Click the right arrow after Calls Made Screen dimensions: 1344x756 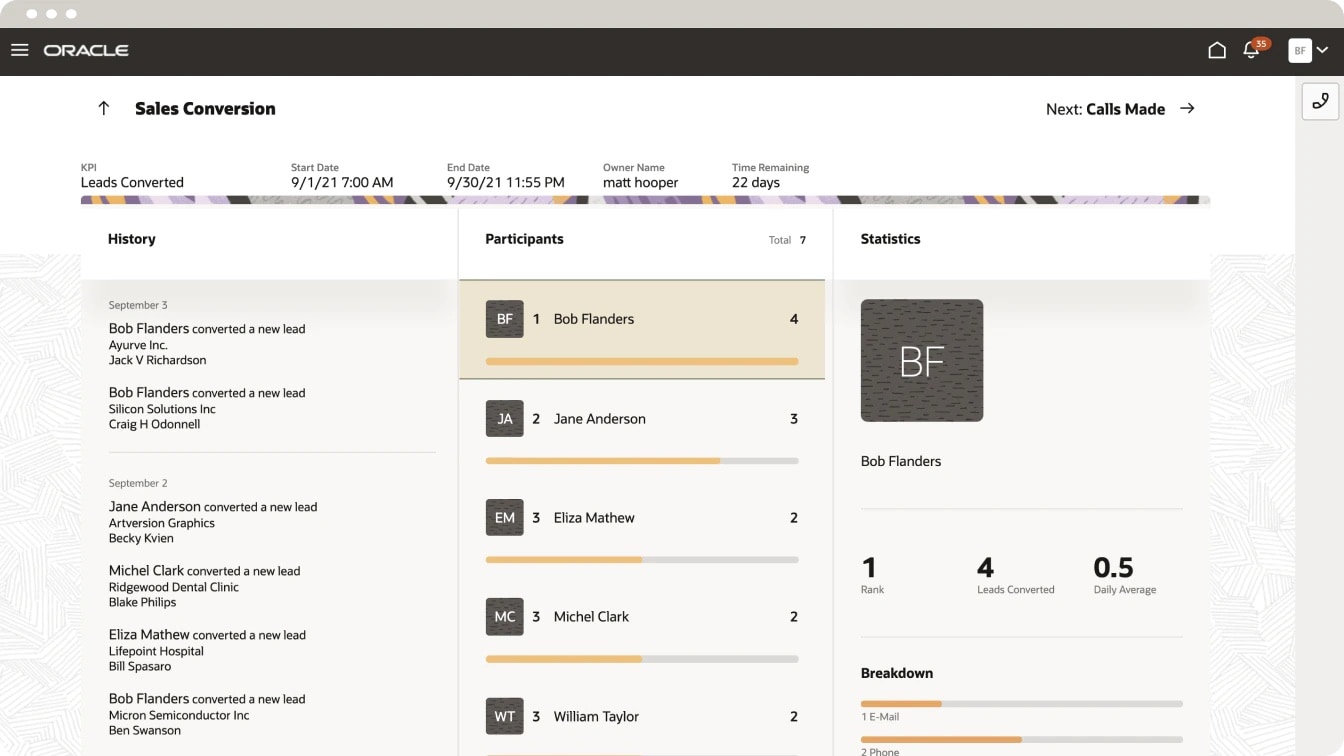click(1187, 108)
